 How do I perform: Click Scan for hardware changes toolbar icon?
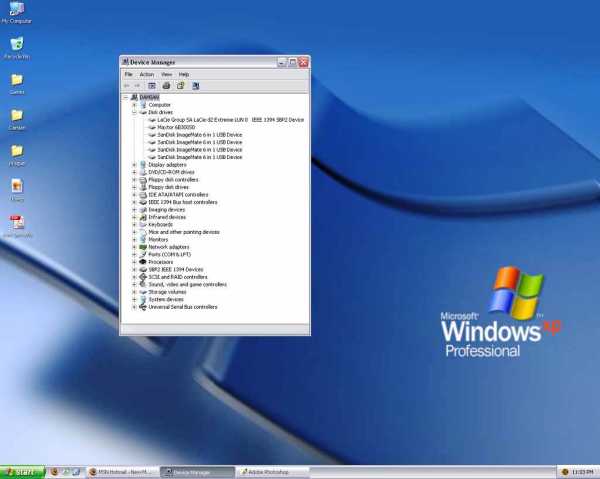[x=196, y=86]
